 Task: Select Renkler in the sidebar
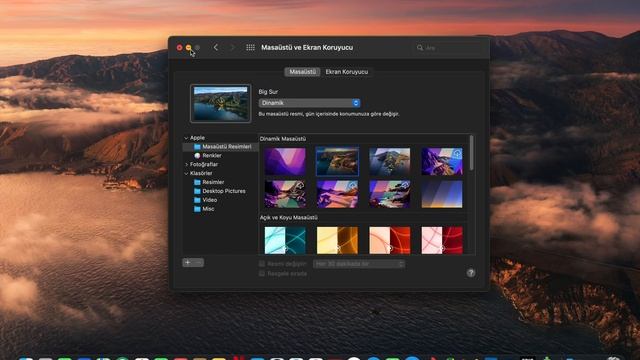[220, 156]
